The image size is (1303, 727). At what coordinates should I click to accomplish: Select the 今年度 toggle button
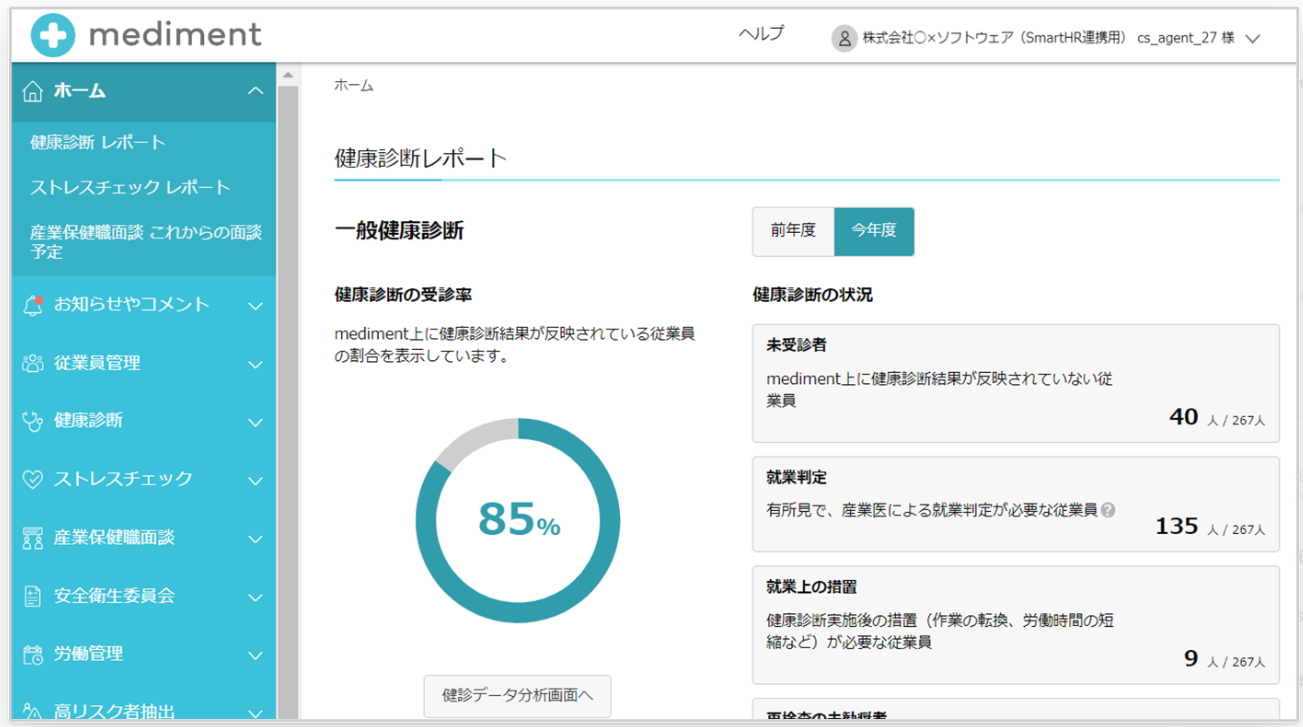tap(874, 231)
